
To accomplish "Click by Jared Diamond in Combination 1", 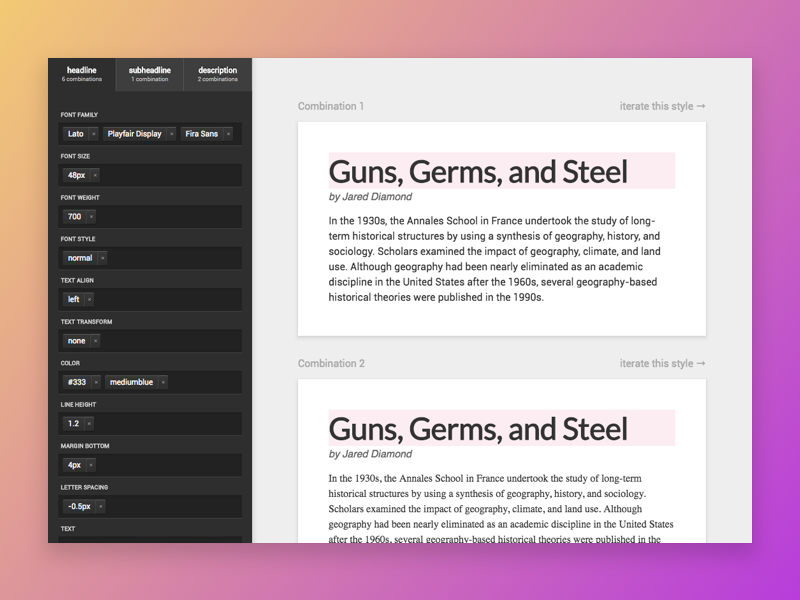I will point(370,197).
